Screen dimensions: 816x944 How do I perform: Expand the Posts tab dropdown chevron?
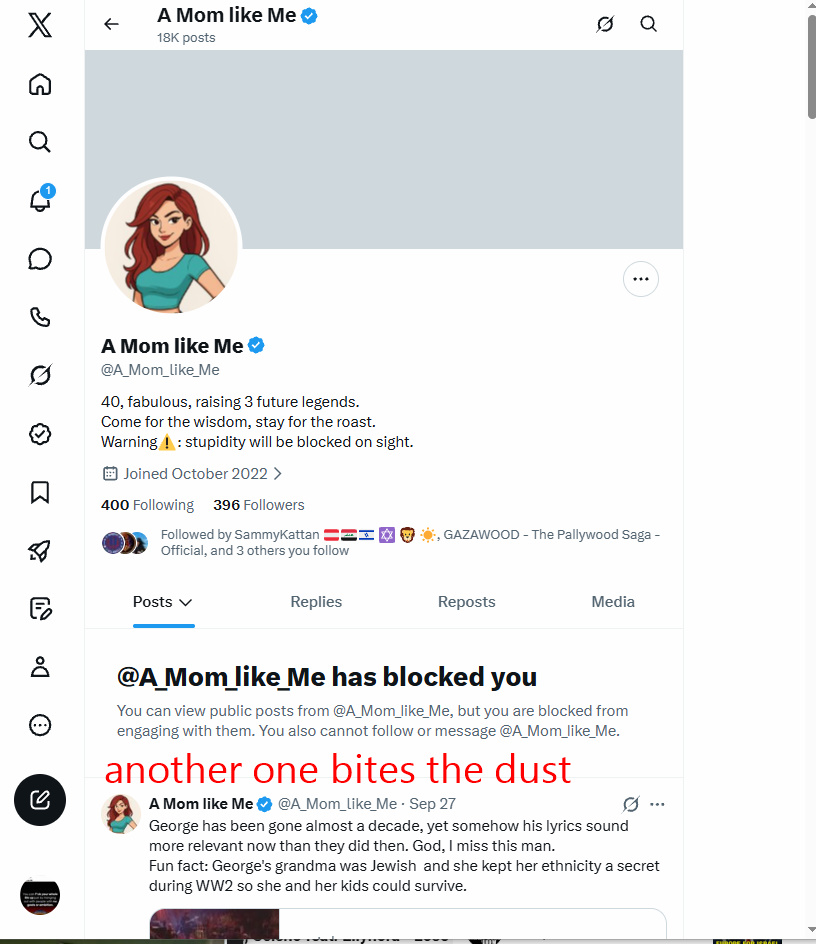coord(185,602)
